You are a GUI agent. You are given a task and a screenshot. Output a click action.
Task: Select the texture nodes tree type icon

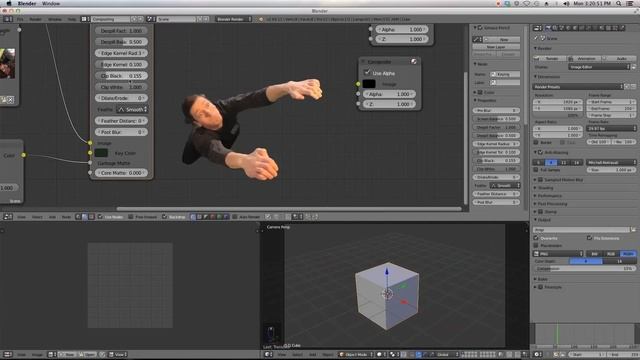pos(91,217)
